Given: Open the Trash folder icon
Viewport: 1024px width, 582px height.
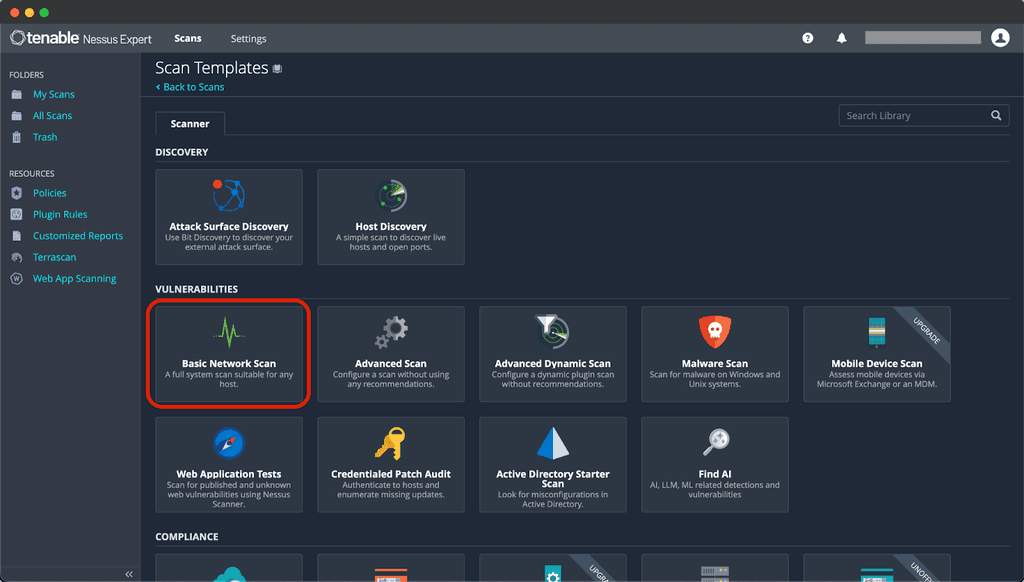Looking at the screenshot, I should (17, 136).
